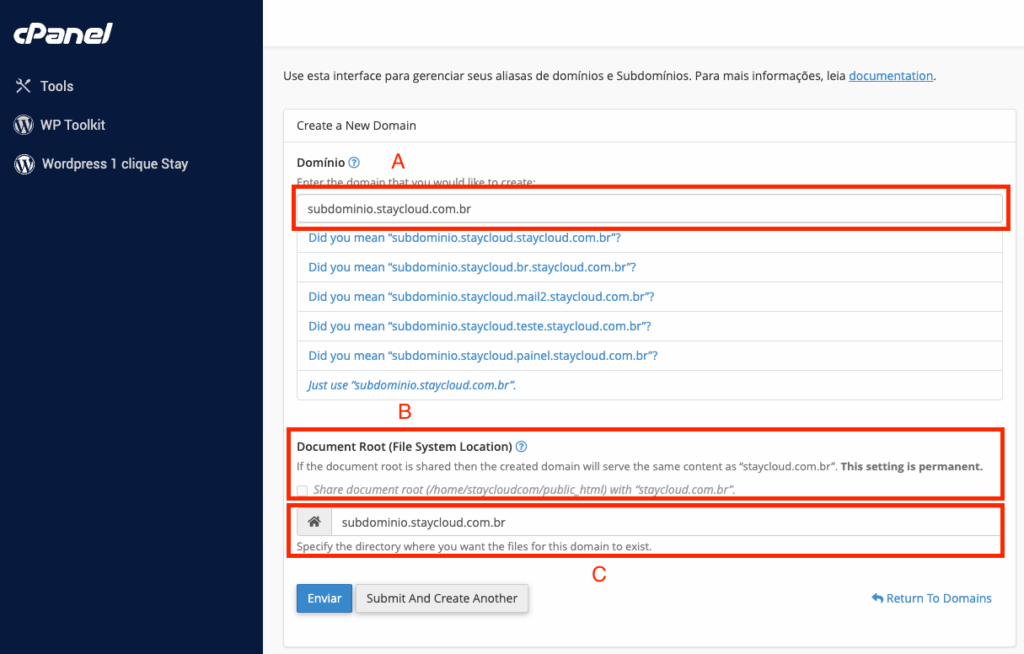The width and height of the screenshot is (1024, 654).
Task: Click the Tools wrench icon
Action: click(24, 86)
